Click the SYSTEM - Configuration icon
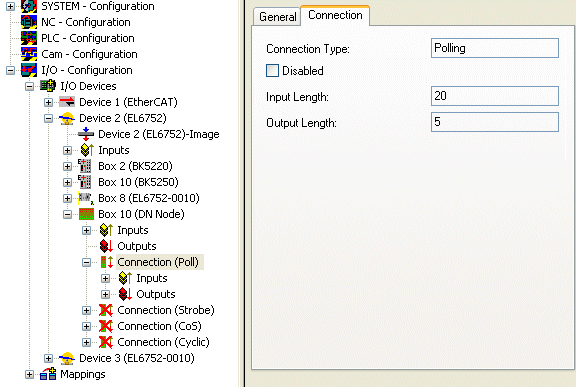The height and width of the screenshot is (387, 576). pyautogui.click(x=29, y=6)
